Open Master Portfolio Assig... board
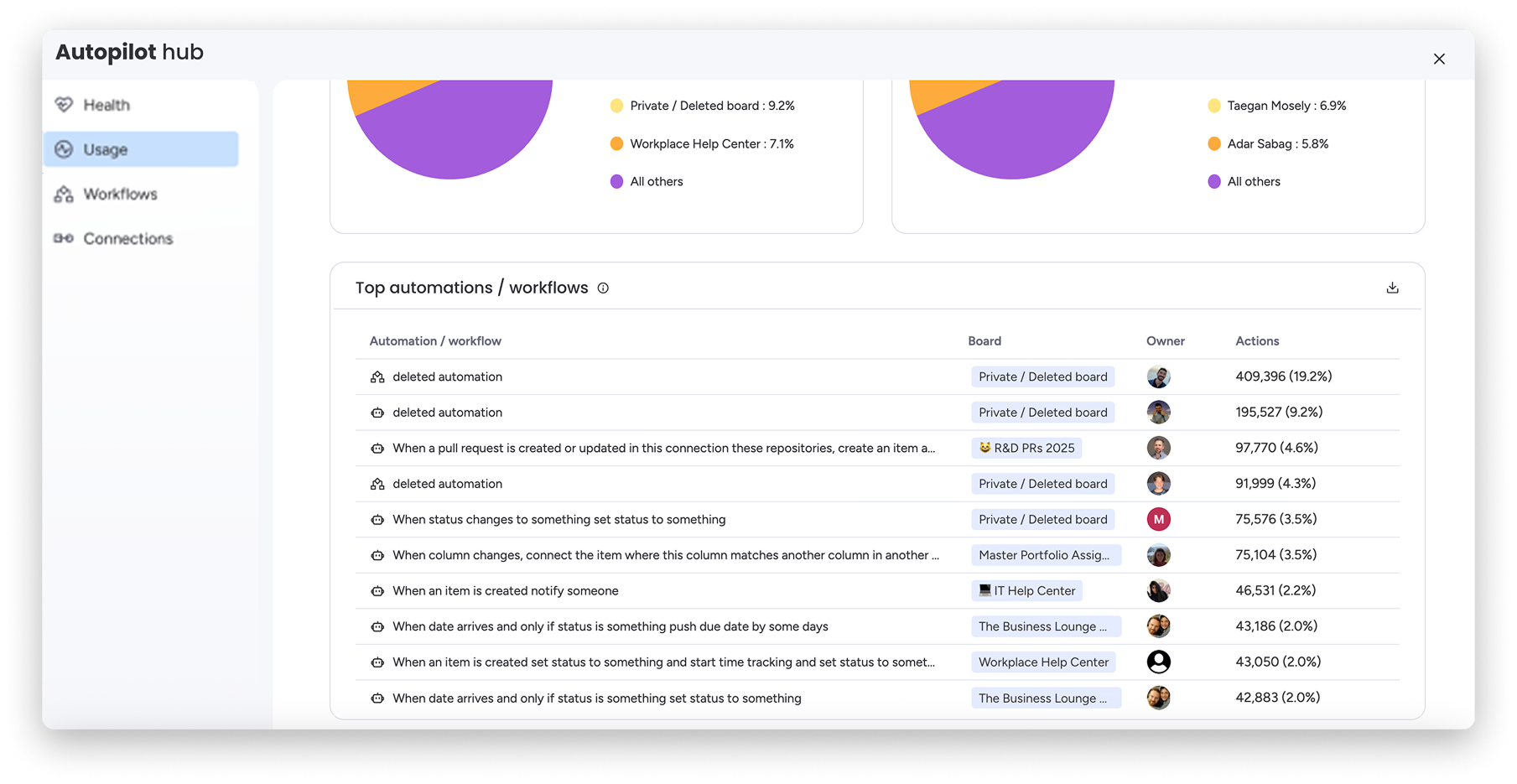This screenshot has width=1517, height=784. click(1045, 555)
